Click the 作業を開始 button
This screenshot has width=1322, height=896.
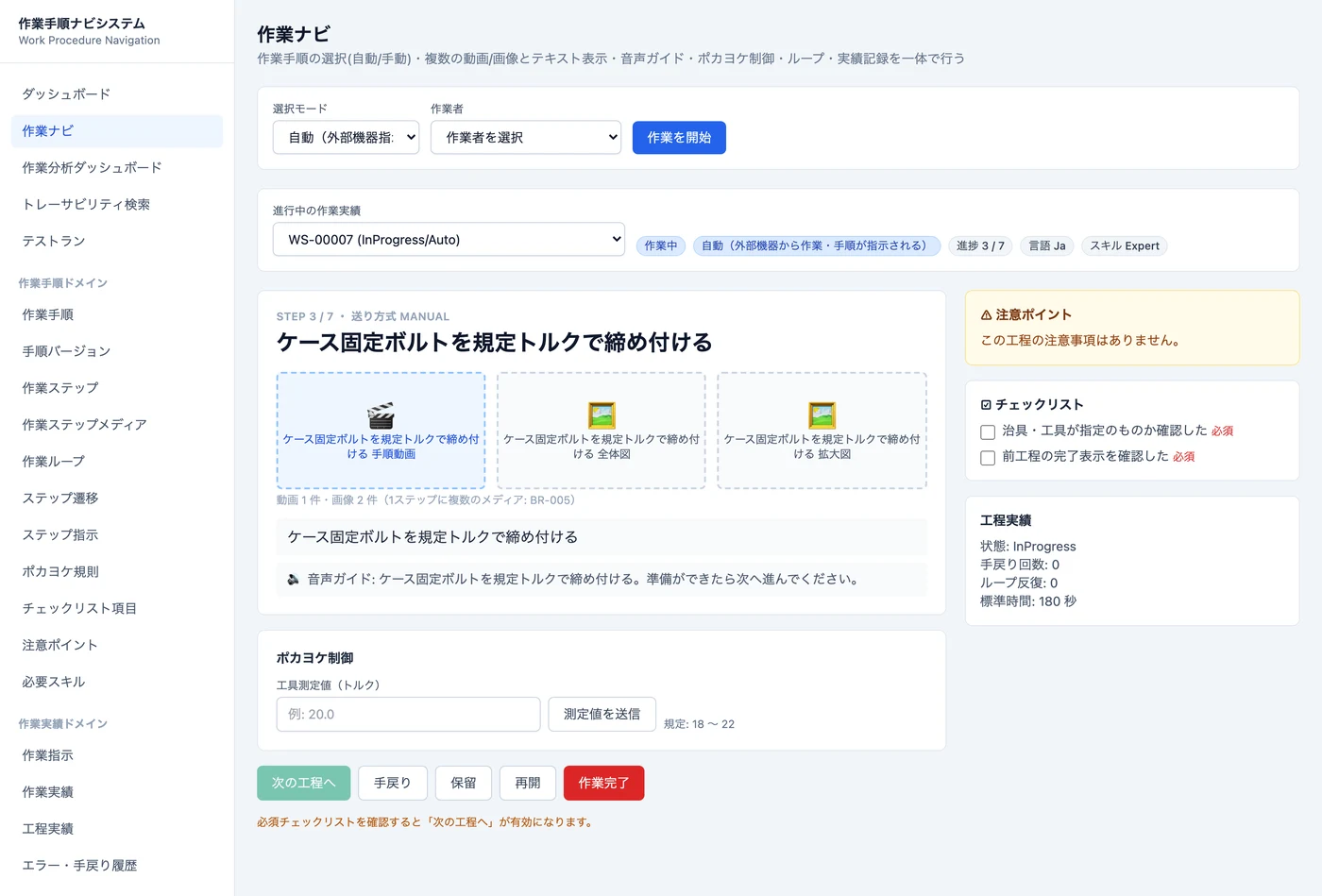click(679, 138)
